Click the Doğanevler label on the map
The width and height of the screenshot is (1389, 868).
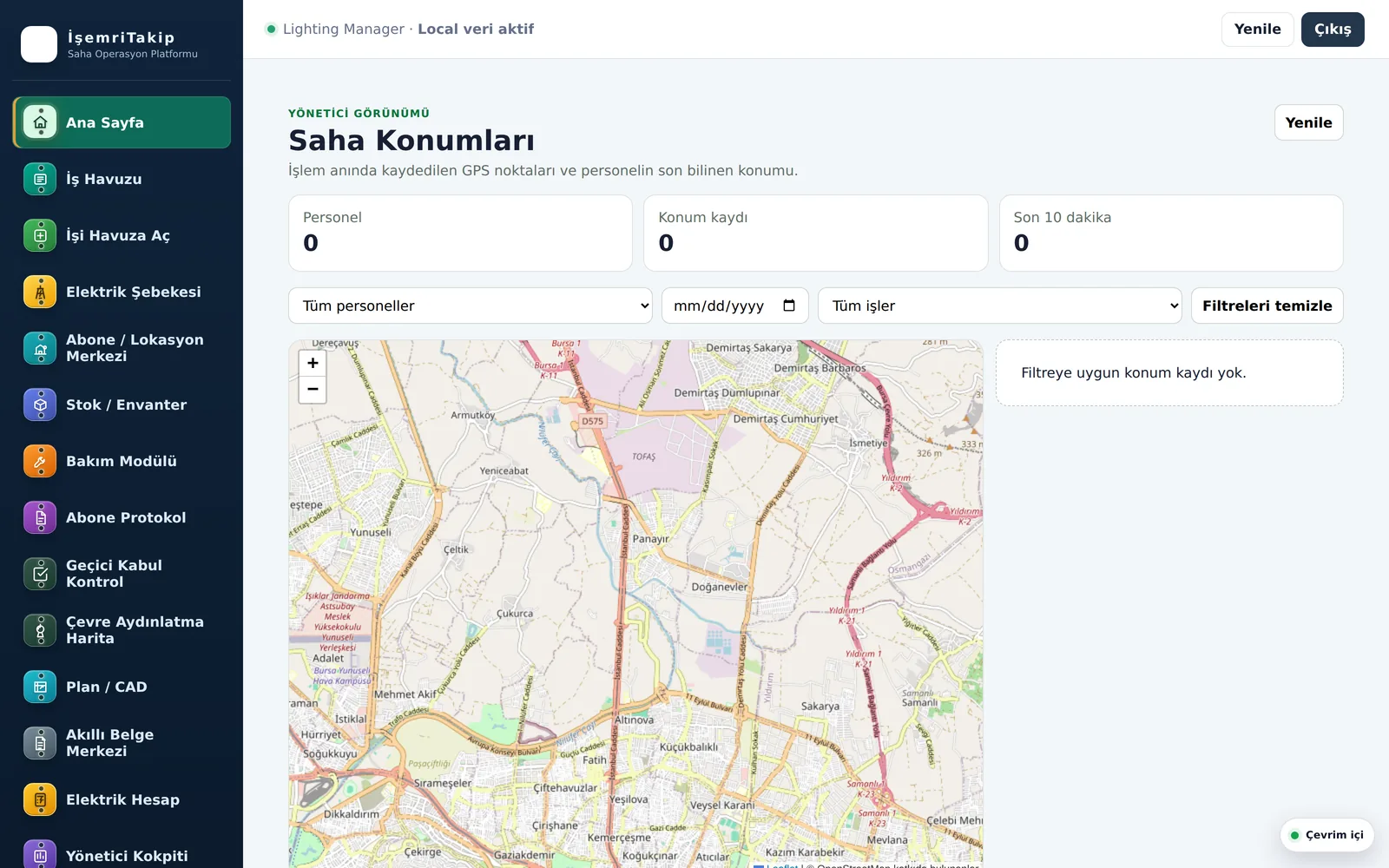719,587
